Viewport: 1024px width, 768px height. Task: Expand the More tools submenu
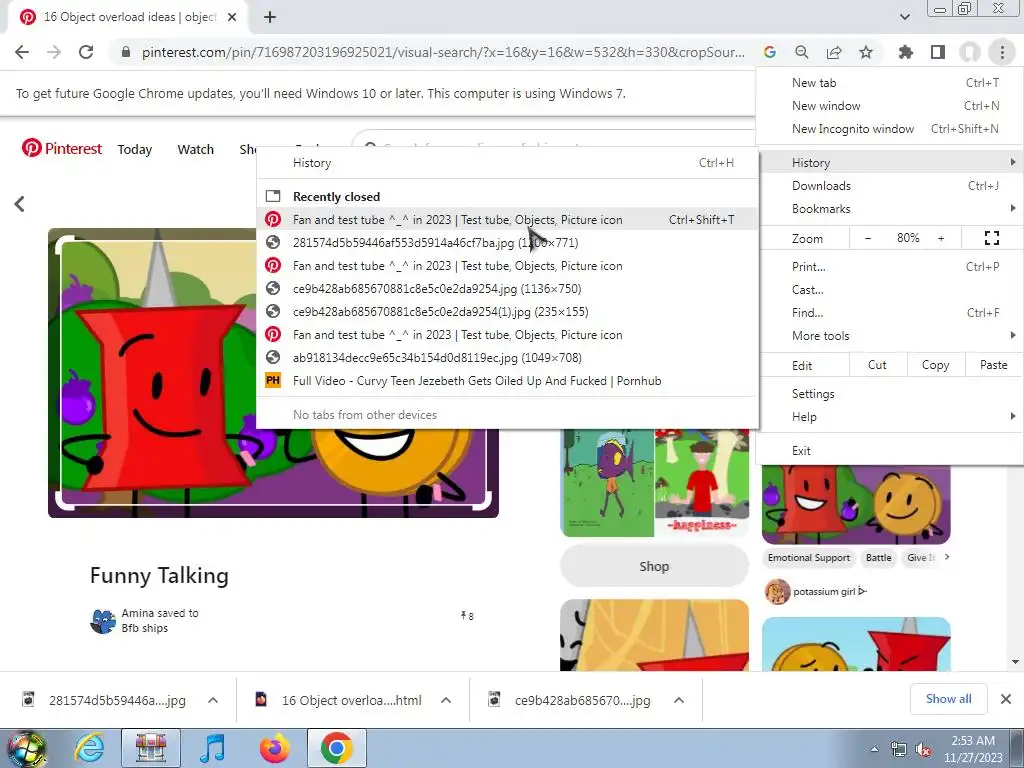(890, 336)
